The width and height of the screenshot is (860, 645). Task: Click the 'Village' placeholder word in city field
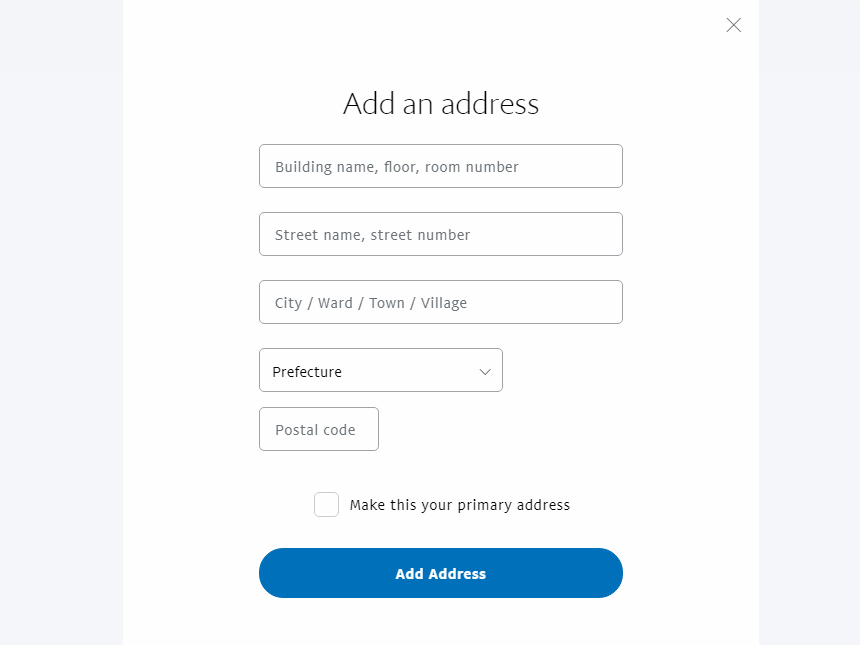444,303
